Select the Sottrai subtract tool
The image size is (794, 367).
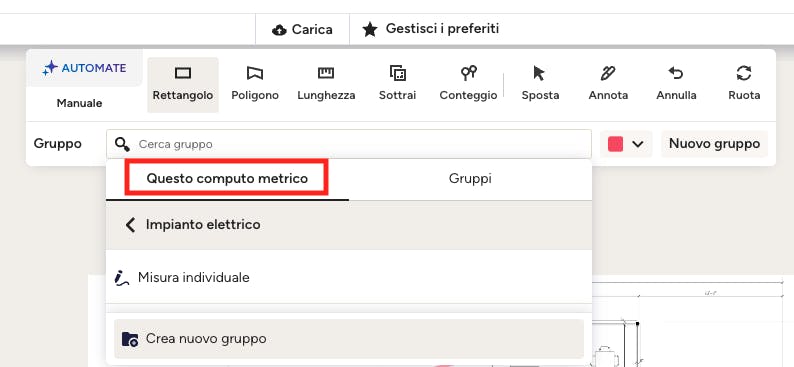tap(398, 85)
